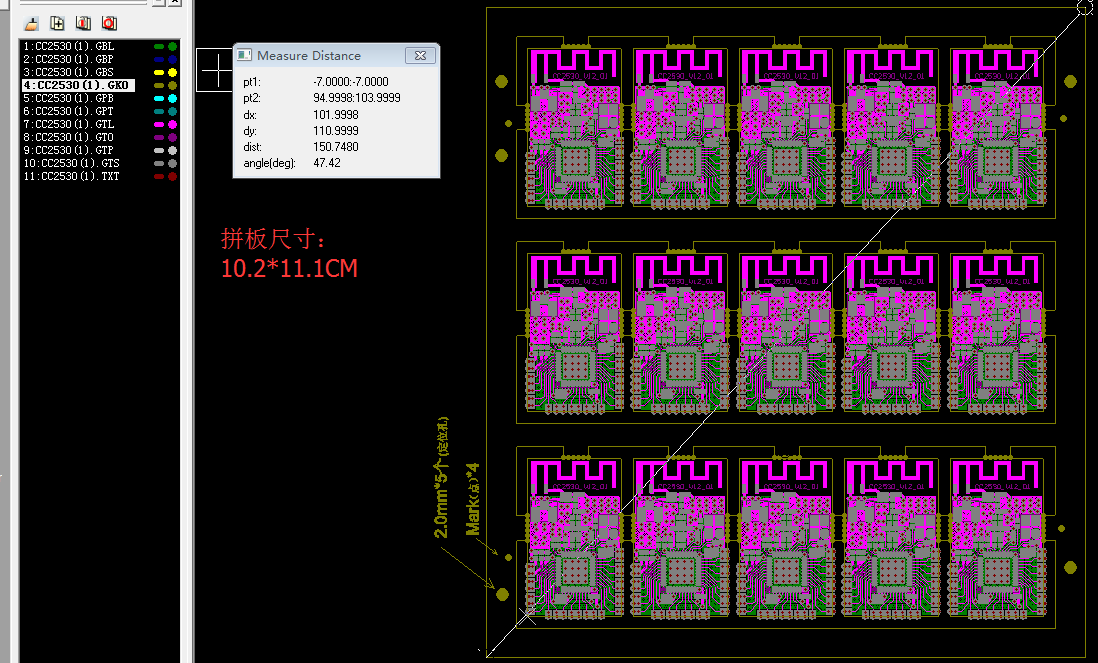Click the yellow dash swatch for GBS layer
Screen dimensions: 1098x663
coord(158,73)
